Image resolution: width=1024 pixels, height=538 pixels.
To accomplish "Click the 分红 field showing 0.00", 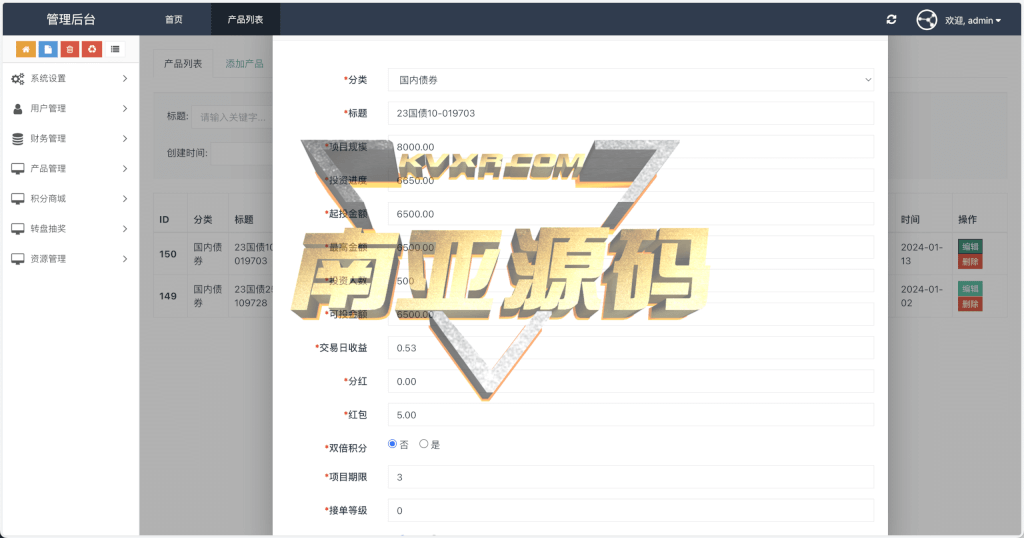I will tap(631, 381).
